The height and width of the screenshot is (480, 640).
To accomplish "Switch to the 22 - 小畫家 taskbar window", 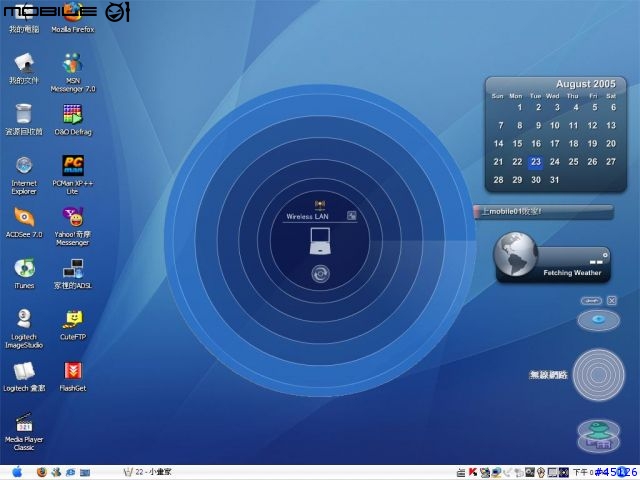I will point(147,472).
